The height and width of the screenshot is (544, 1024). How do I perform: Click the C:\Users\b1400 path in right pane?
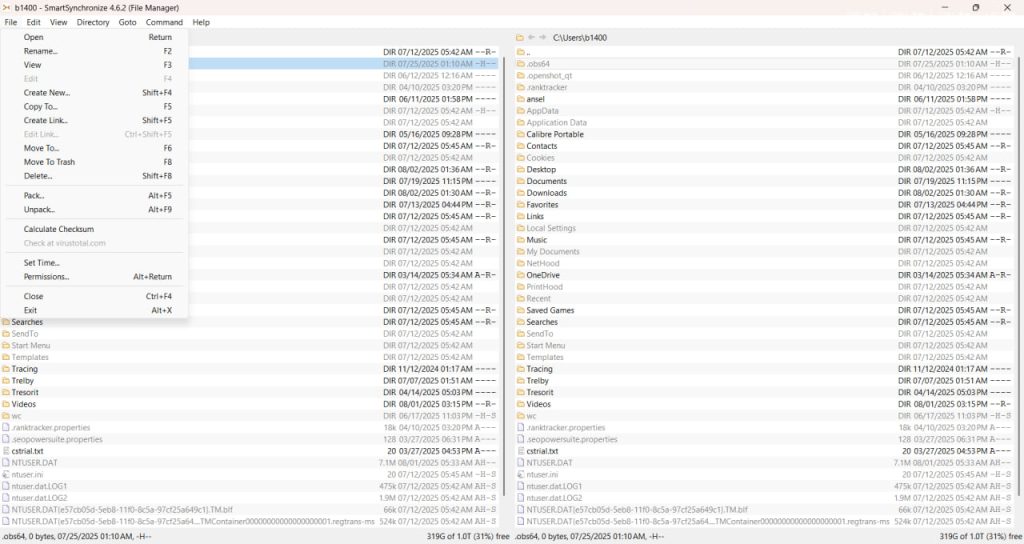580,38
